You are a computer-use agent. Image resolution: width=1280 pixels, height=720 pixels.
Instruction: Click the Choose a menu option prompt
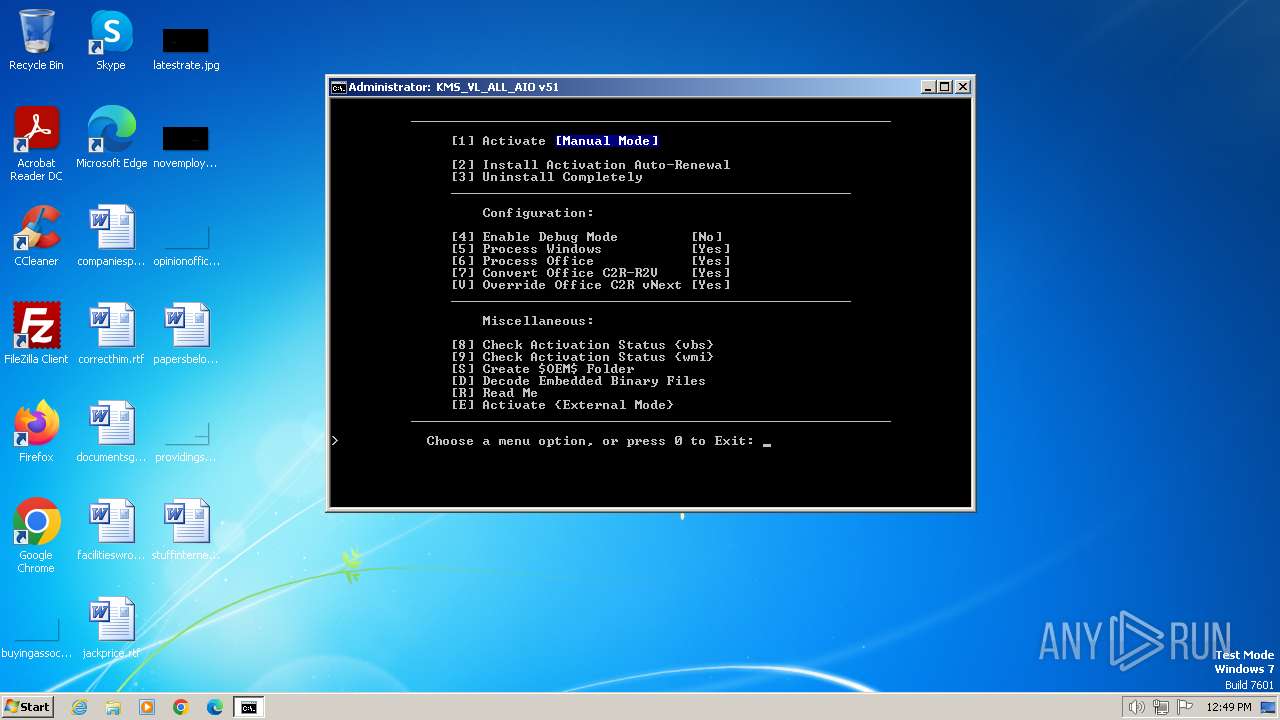pos(590,441)
